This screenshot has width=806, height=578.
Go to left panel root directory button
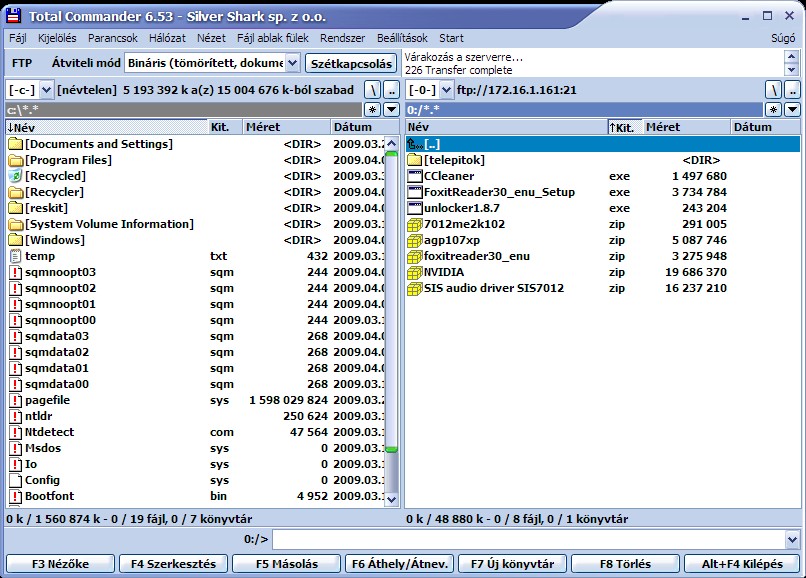[x=372, y=90]
